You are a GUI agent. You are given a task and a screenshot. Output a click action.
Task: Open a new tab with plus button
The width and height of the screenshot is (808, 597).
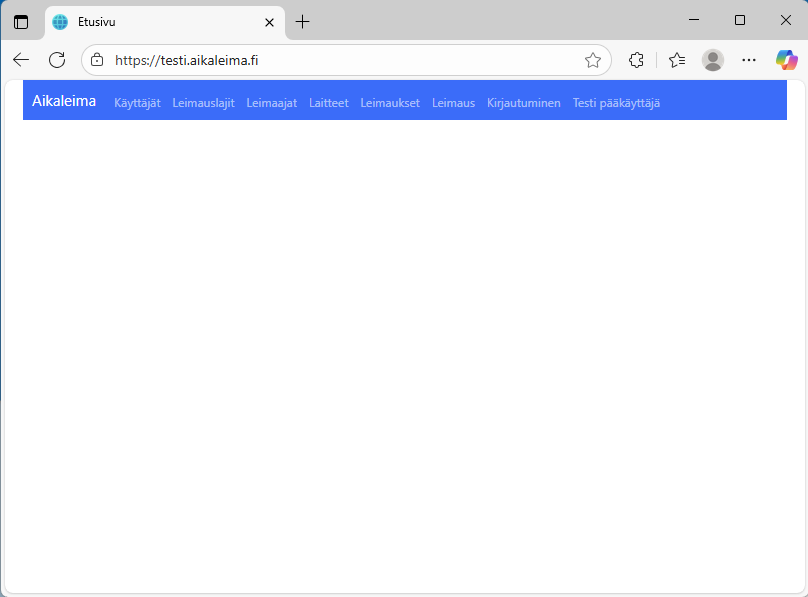coord(303,21)
